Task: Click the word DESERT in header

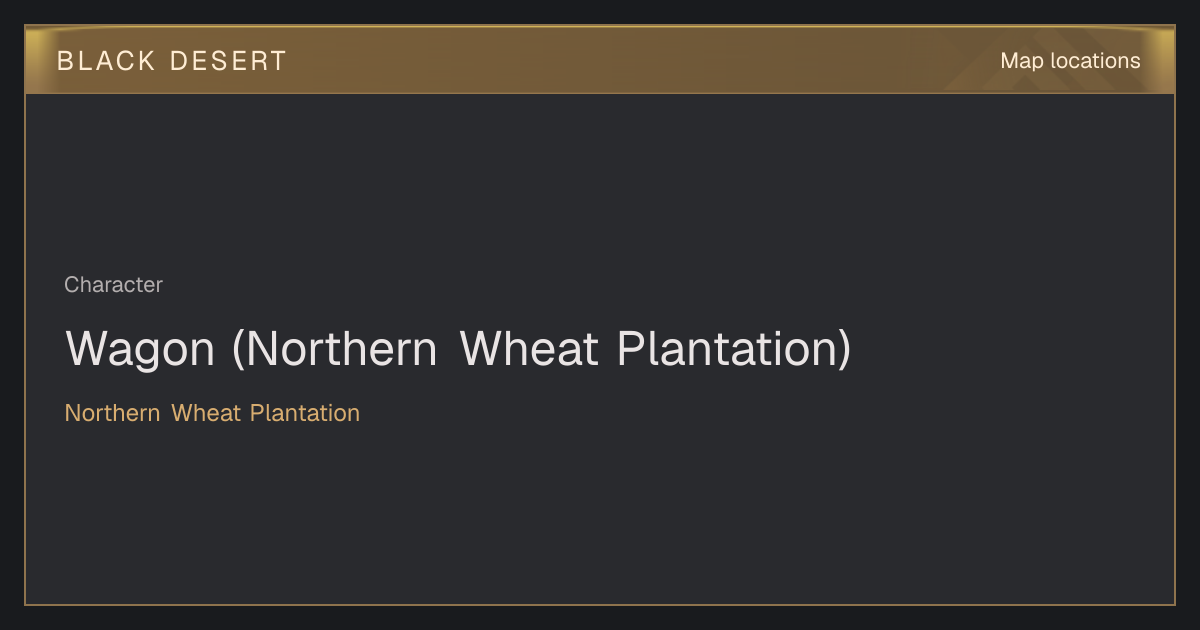Action: (x=228, y=61)
